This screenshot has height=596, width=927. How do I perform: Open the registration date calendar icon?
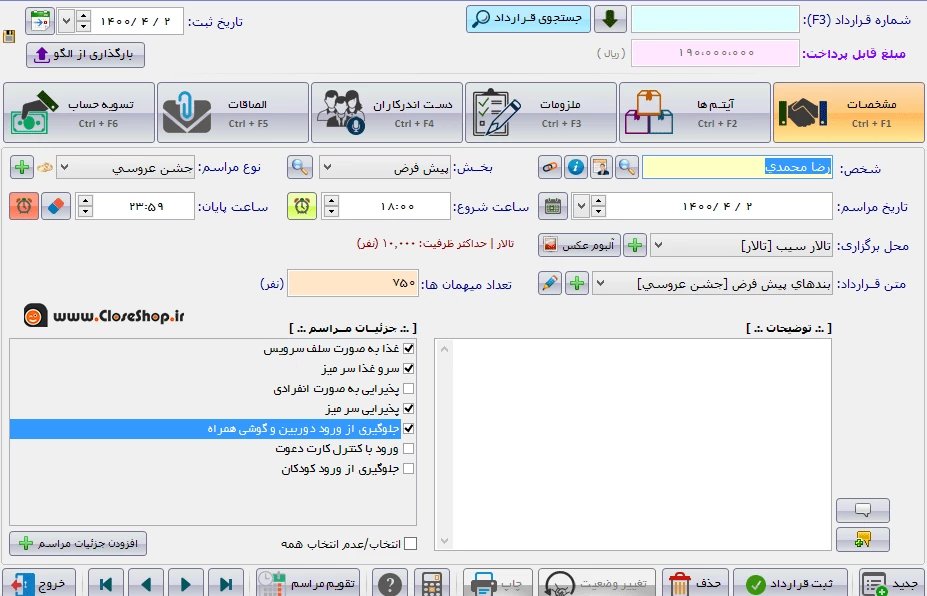click(x=40, y=21)
